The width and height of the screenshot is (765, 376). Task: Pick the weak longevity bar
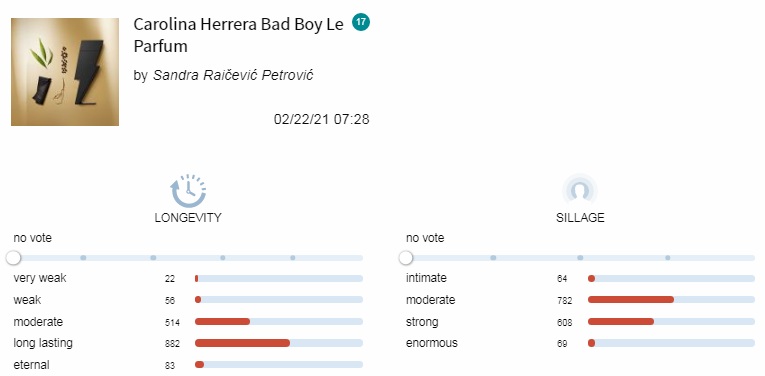(279, 300)
